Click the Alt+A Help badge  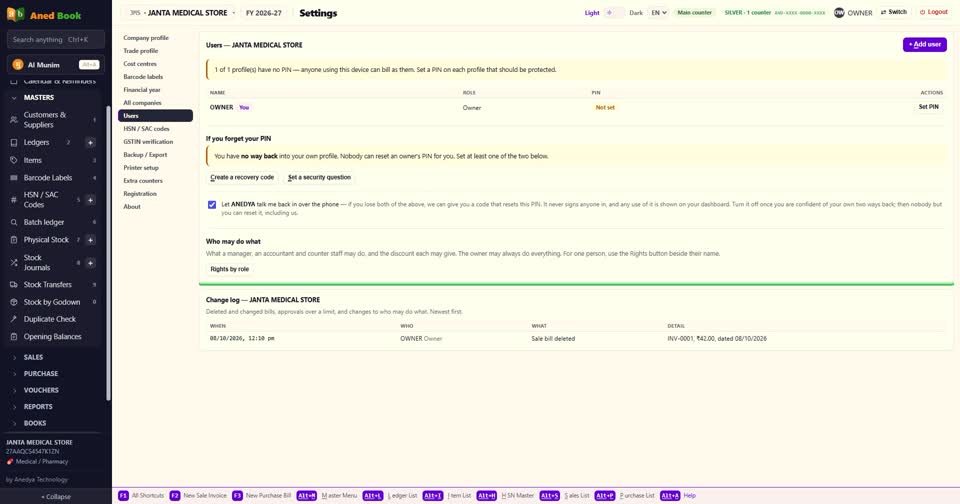point(670,495)
